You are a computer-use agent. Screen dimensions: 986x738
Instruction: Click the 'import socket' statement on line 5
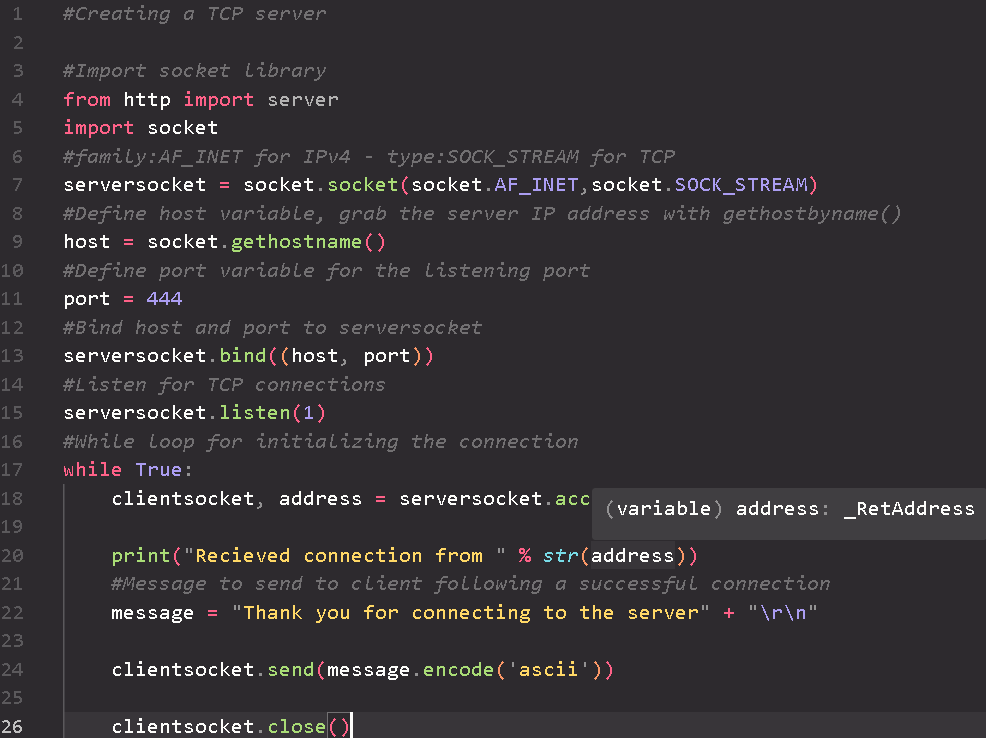(x=140, y=128)
